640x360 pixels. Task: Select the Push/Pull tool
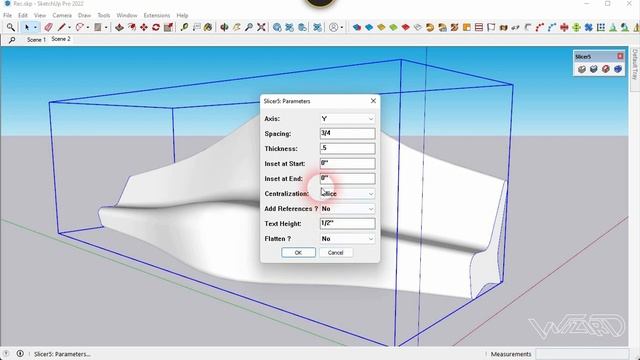click(119, 27)
